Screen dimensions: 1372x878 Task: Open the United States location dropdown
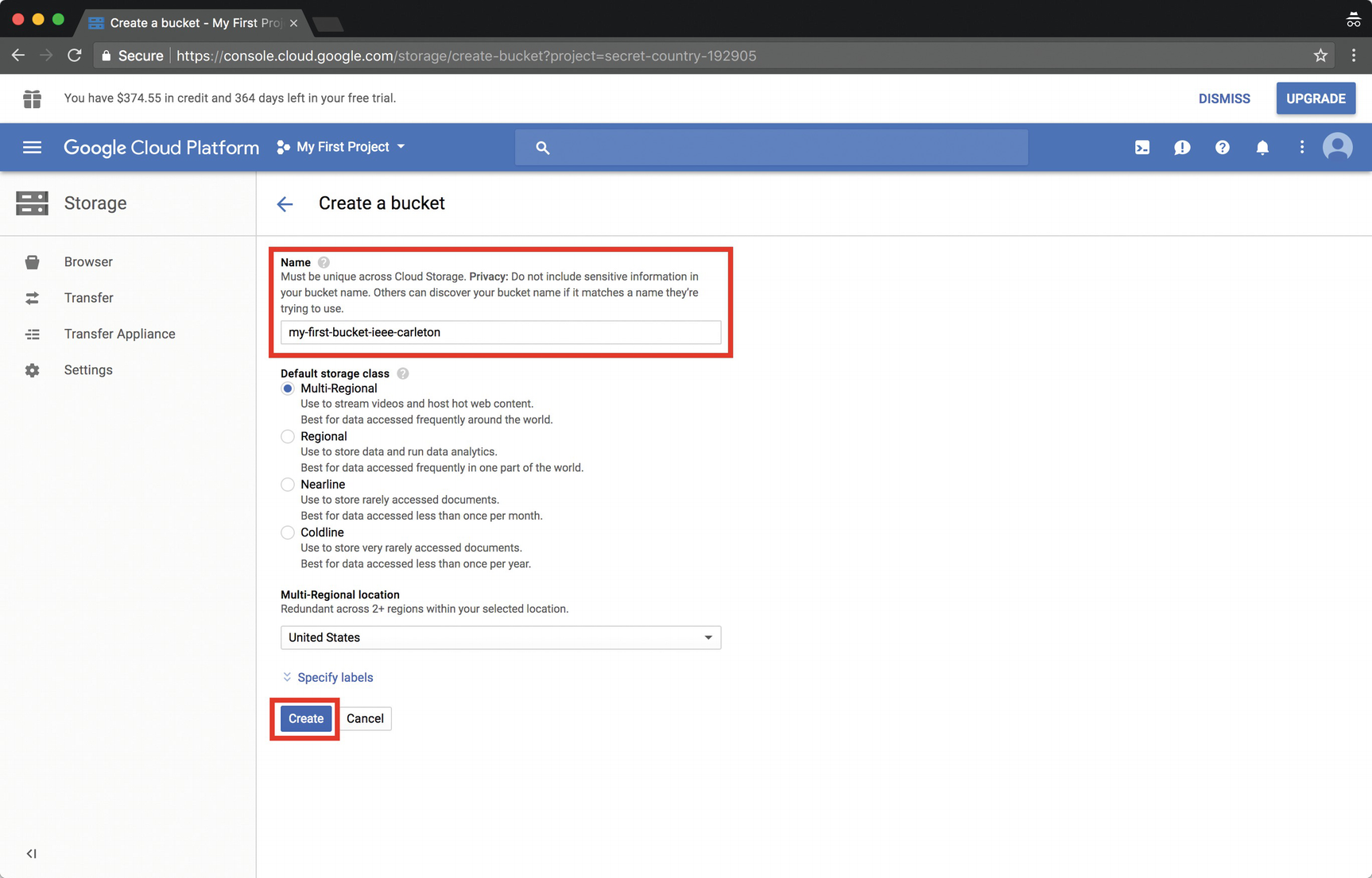(x=501, y=637)
